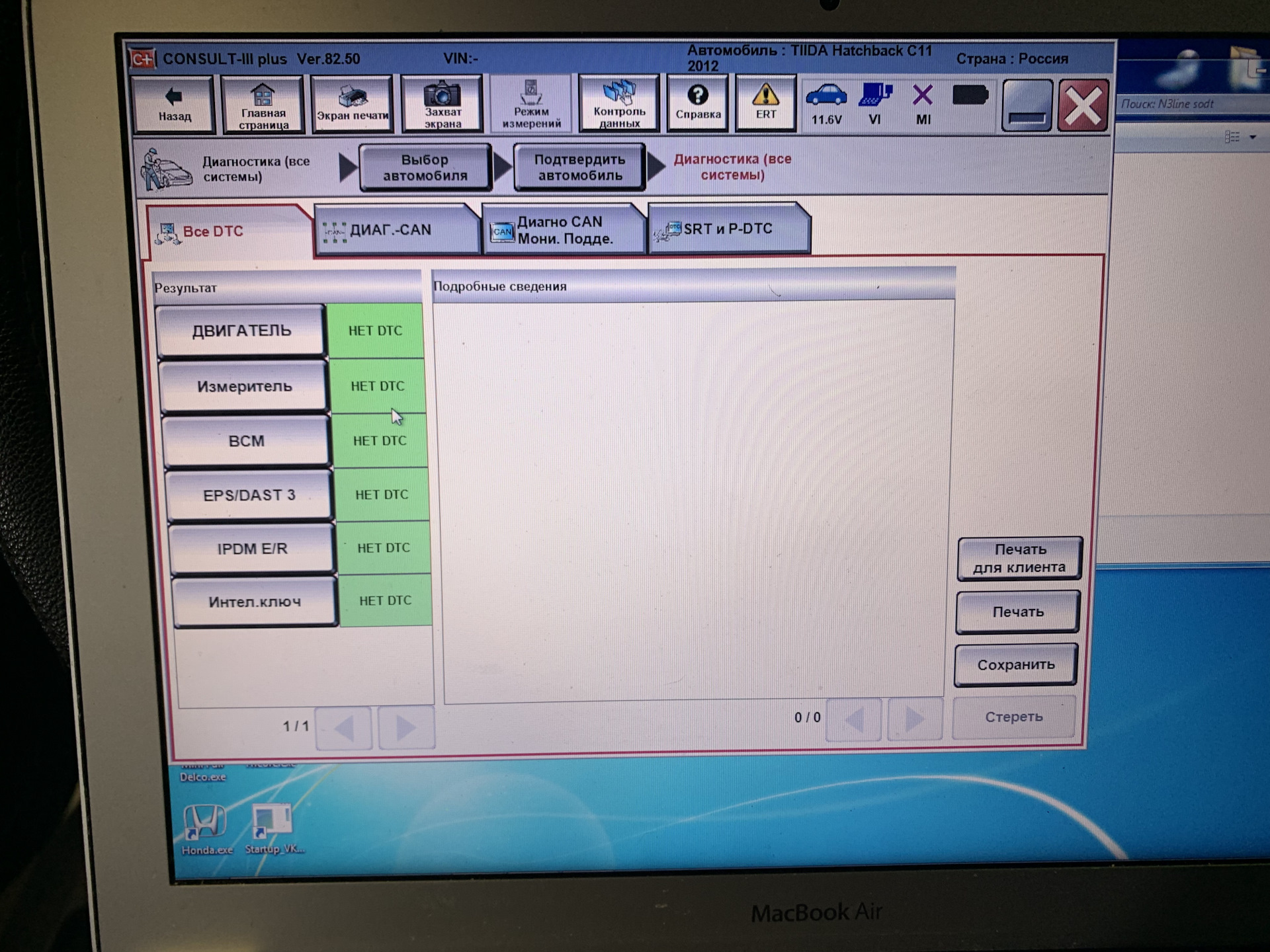Open the view options dropdown in Explorer
The width and height of the screenshot is (1270, 952).
pos(1252,138)
